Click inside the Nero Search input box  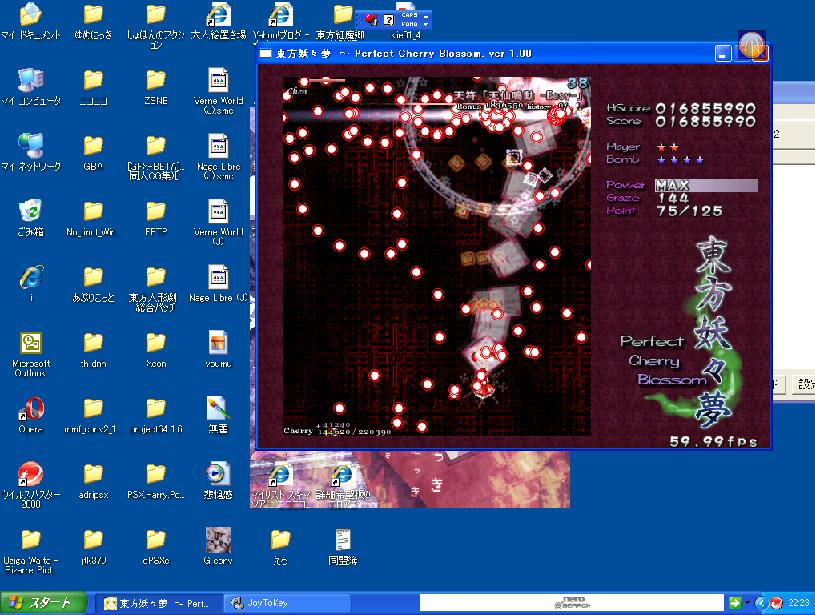[571, 603]
